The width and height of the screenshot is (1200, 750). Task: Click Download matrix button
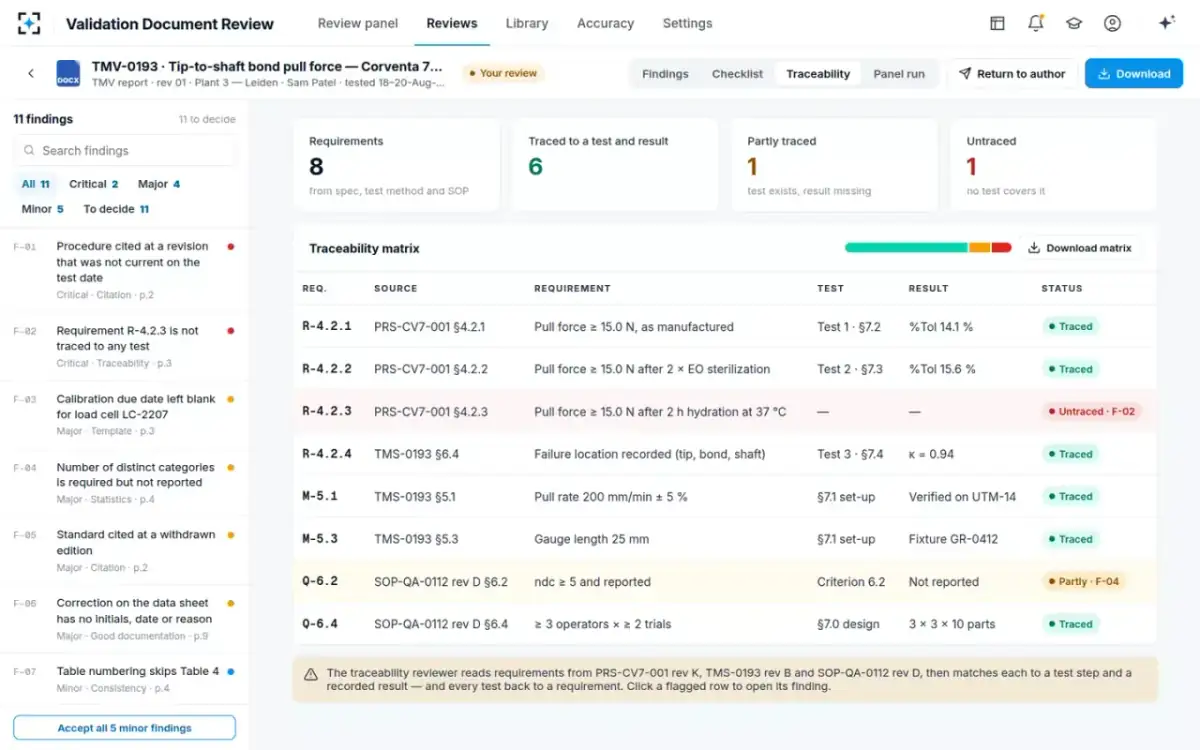(1080, 248)
